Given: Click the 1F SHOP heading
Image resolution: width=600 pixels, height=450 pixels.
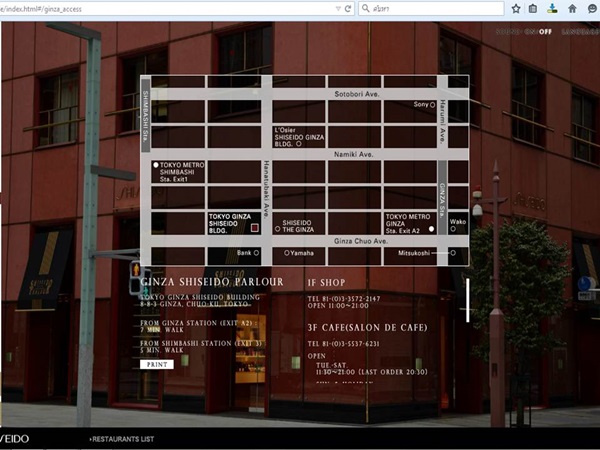Looking at the screenshot, I should pyautogui.click(x=326, y=283).
